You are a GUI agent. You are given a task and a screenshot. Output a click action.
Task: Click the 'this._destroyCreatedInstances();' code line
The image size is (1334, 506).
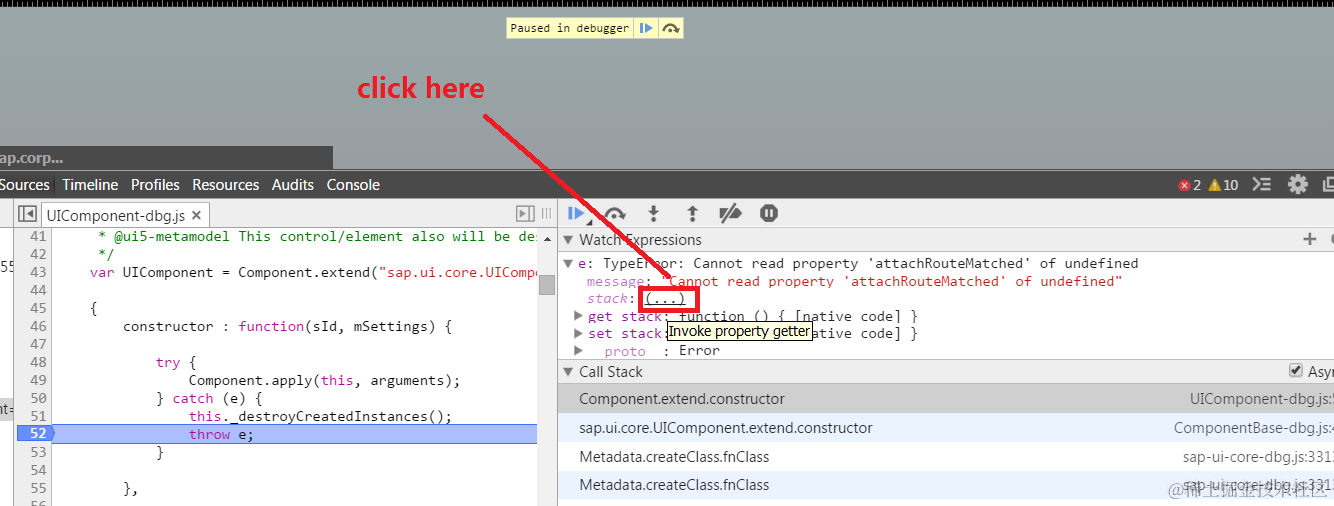(320, 416)
